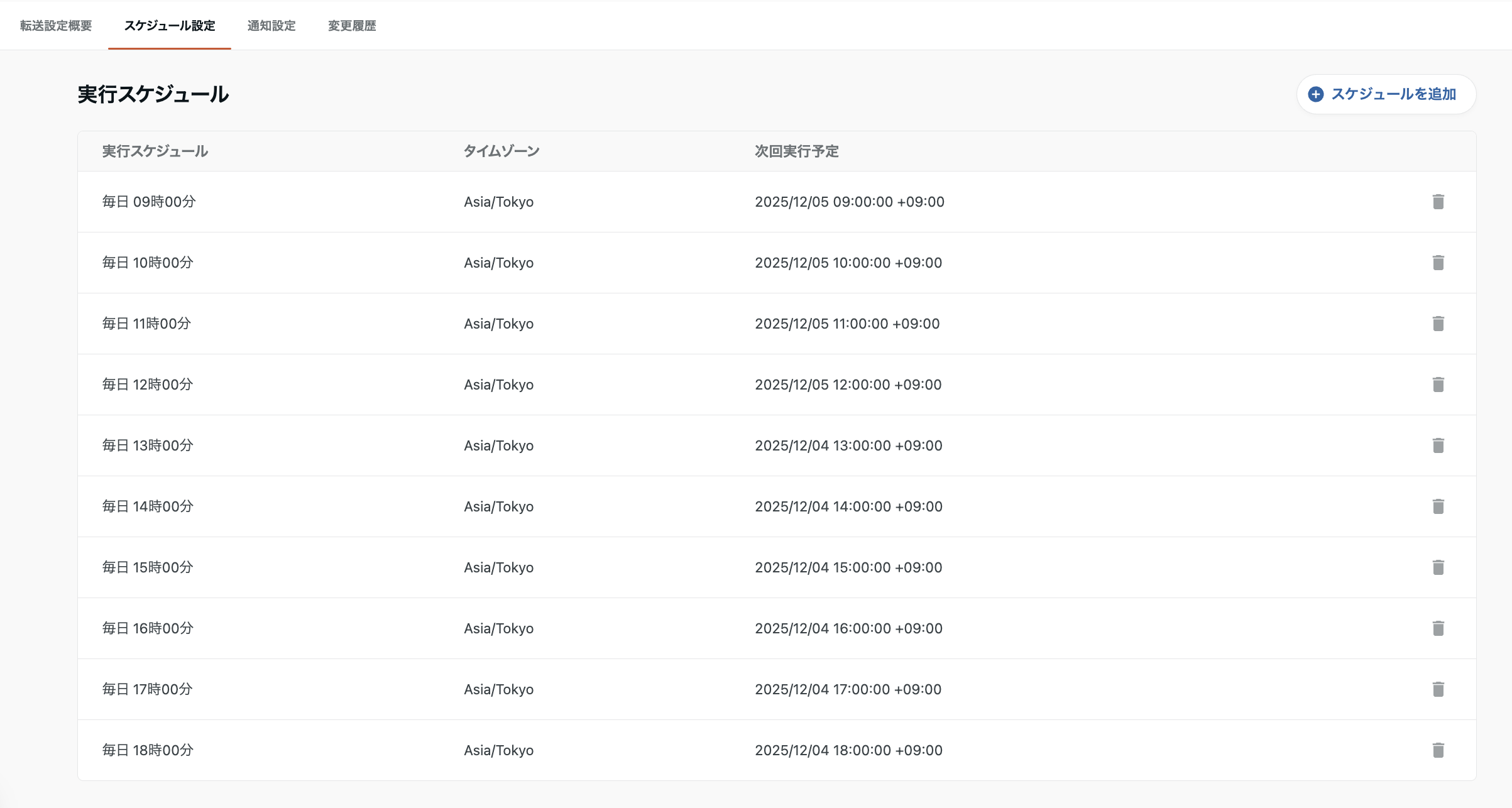Remove the 毎日 14時00分 schedule
1512x808 pixels.
(1438, 506)
